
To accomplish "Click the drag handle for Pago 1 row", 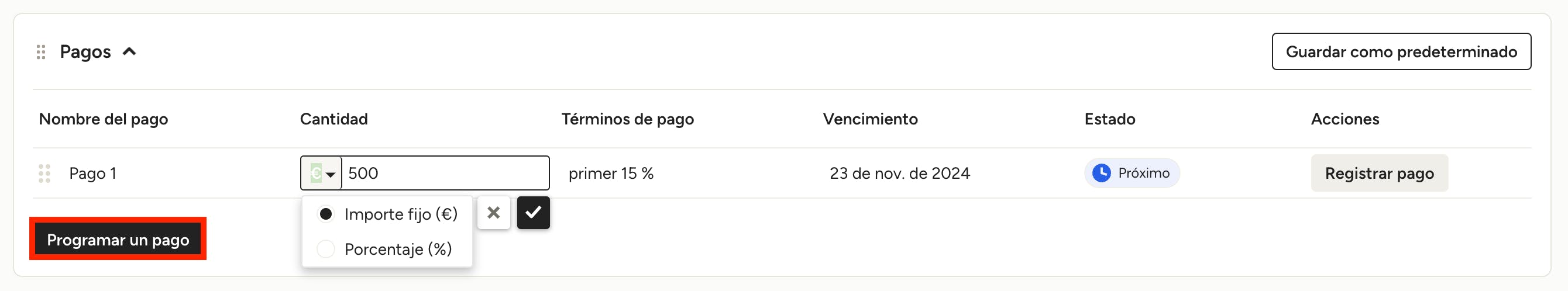I will point(44,174).
